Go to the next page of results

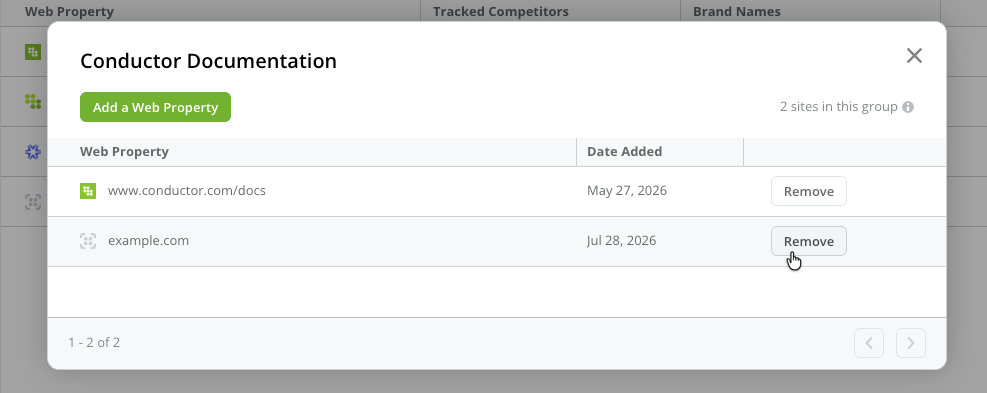(911, 343)
